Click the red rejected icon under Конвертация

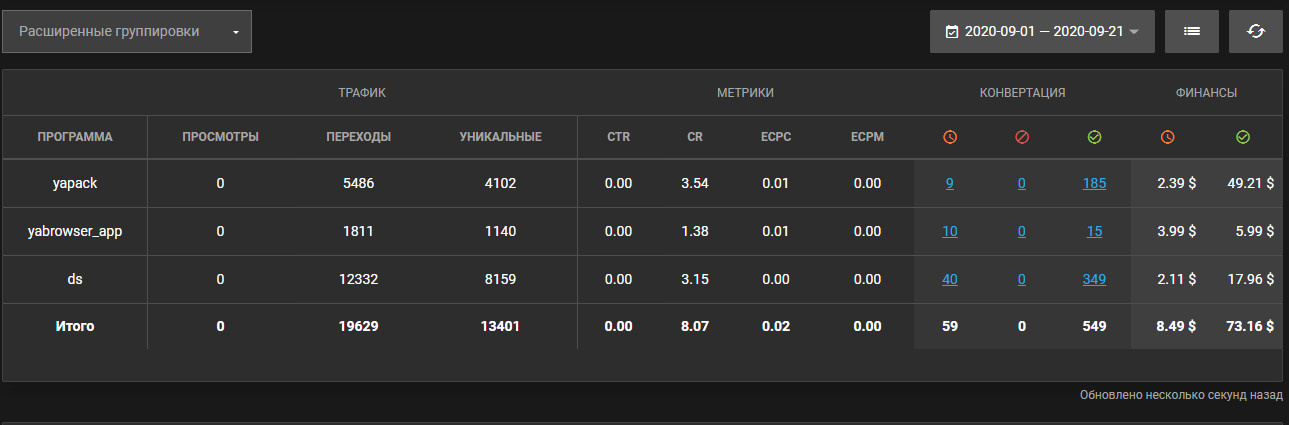point(1021,137)
